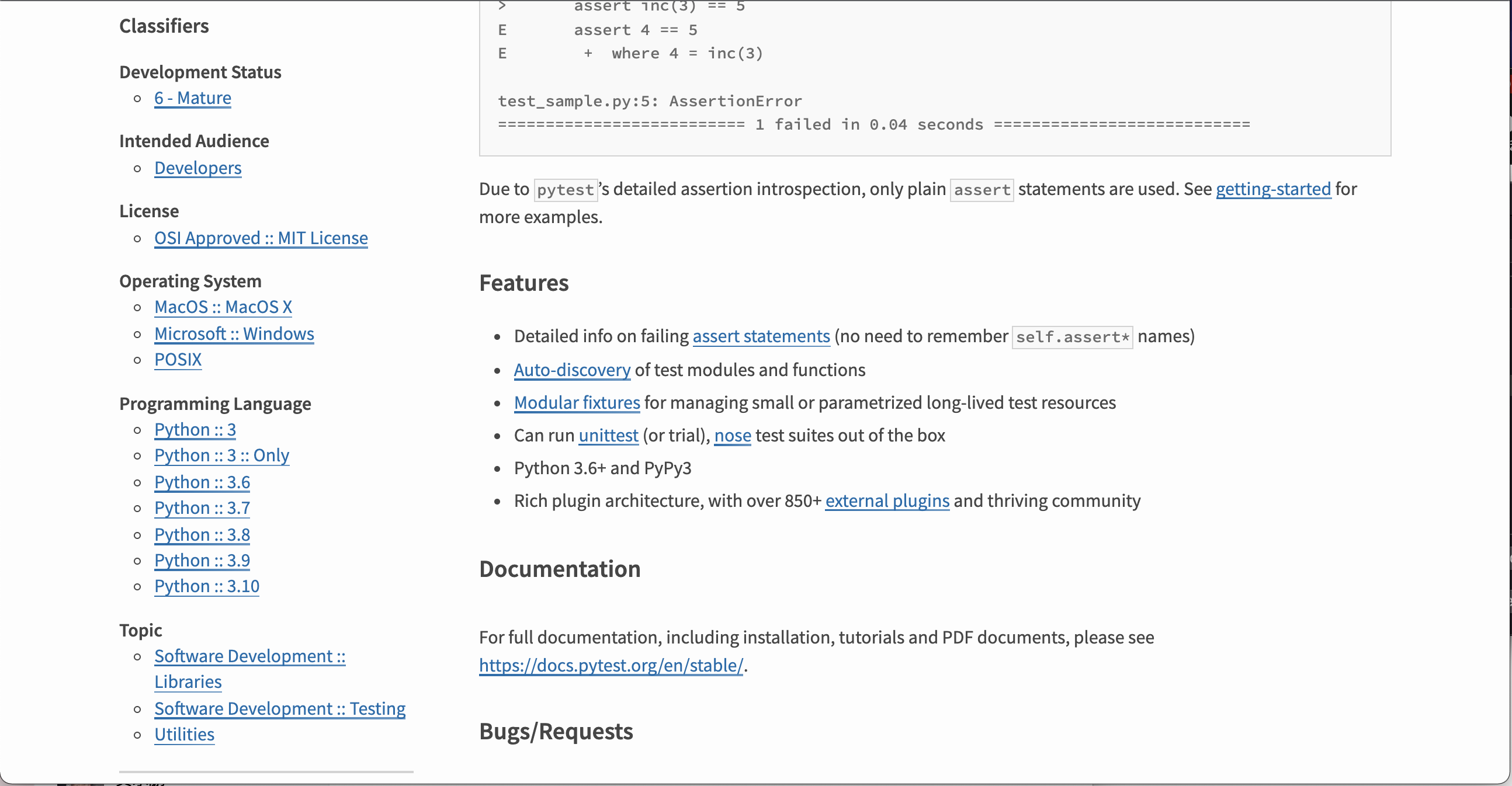Open Microsoft :: Windows classifier link
The image size is (1512, 786).
click(x=234, y=334)
